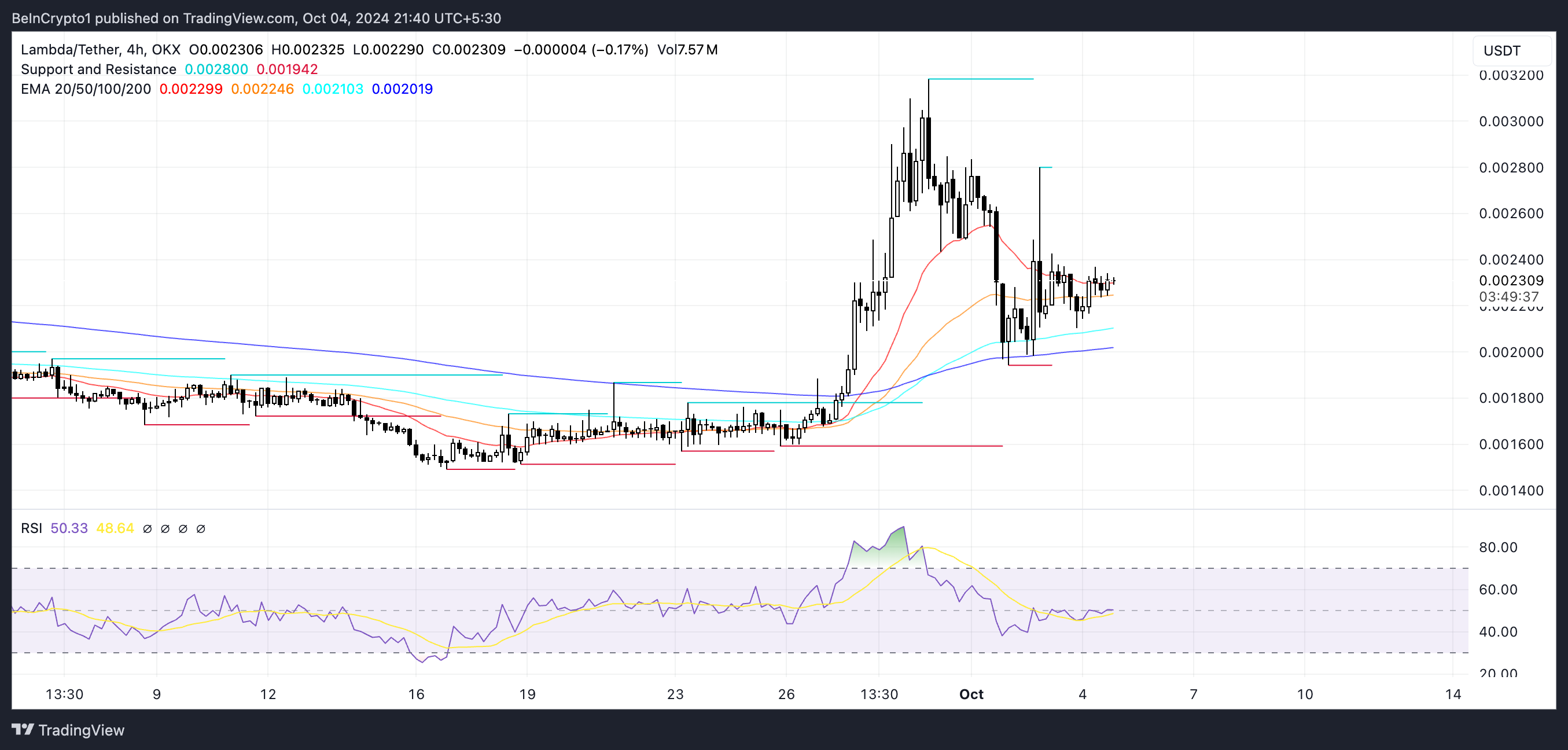1568x750 pixels.
Task: Select the Support and Resistance indicator label
Action: (x=98, y=69)
